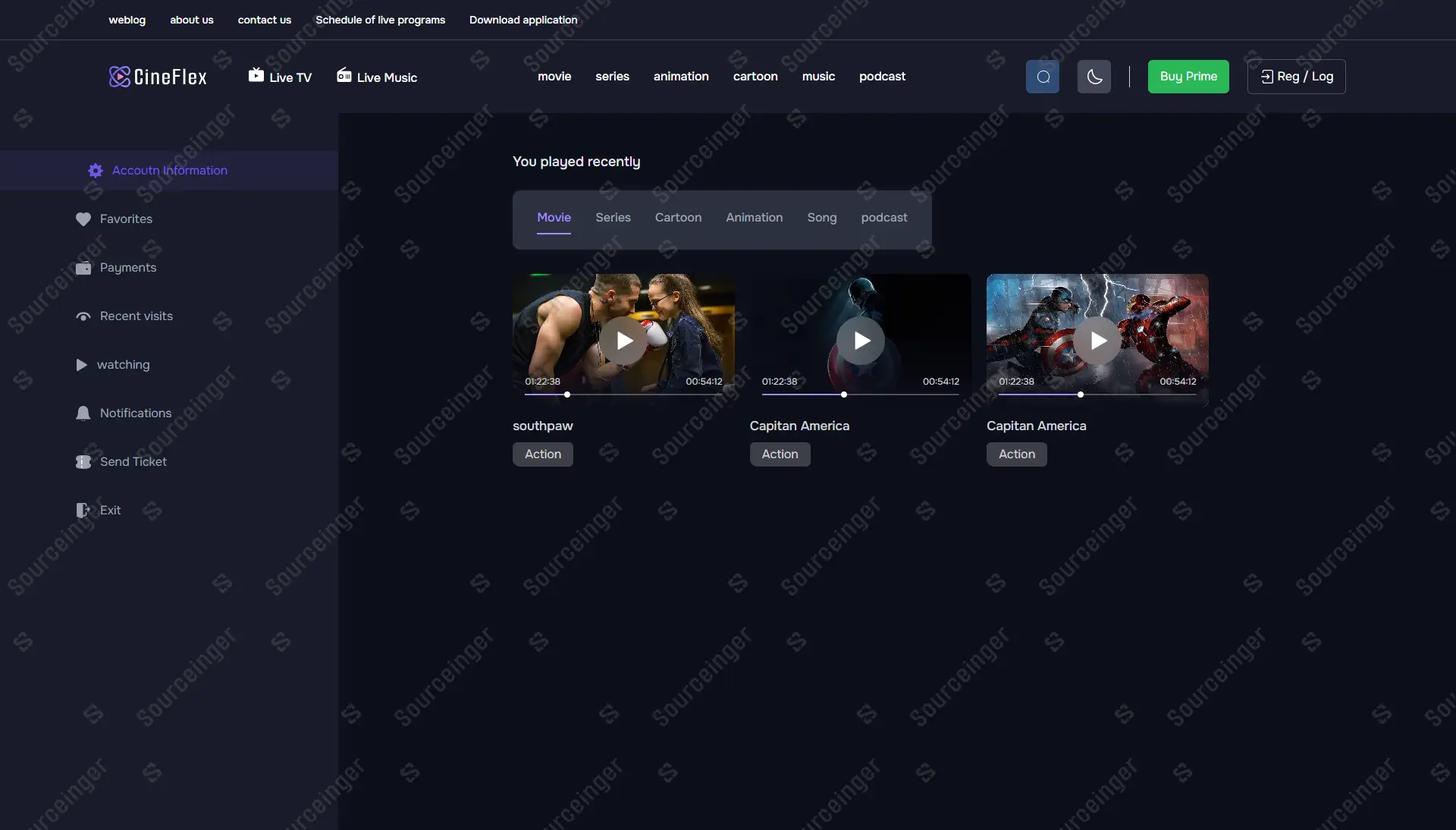
Task: Open Send Ticket text in sidebar
Action: 133,462
